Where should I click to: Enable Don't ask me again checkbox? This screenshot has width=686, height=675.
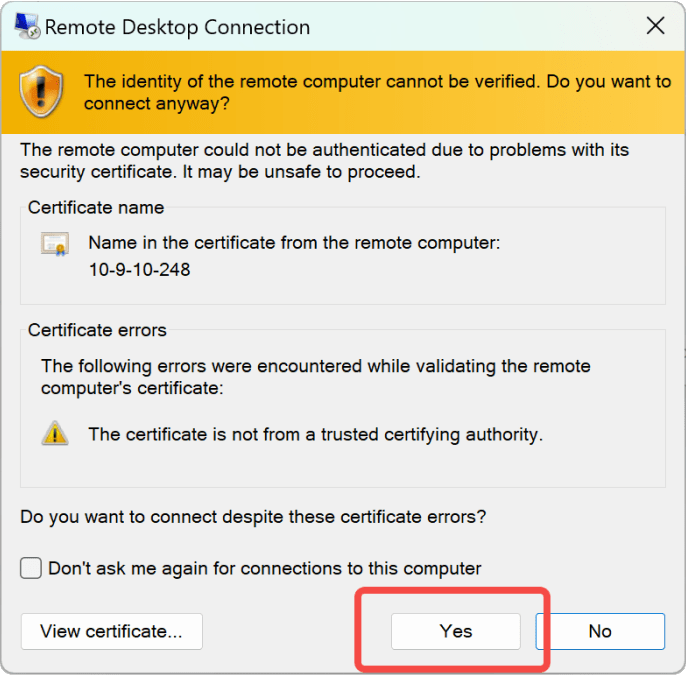pos(31,568)
